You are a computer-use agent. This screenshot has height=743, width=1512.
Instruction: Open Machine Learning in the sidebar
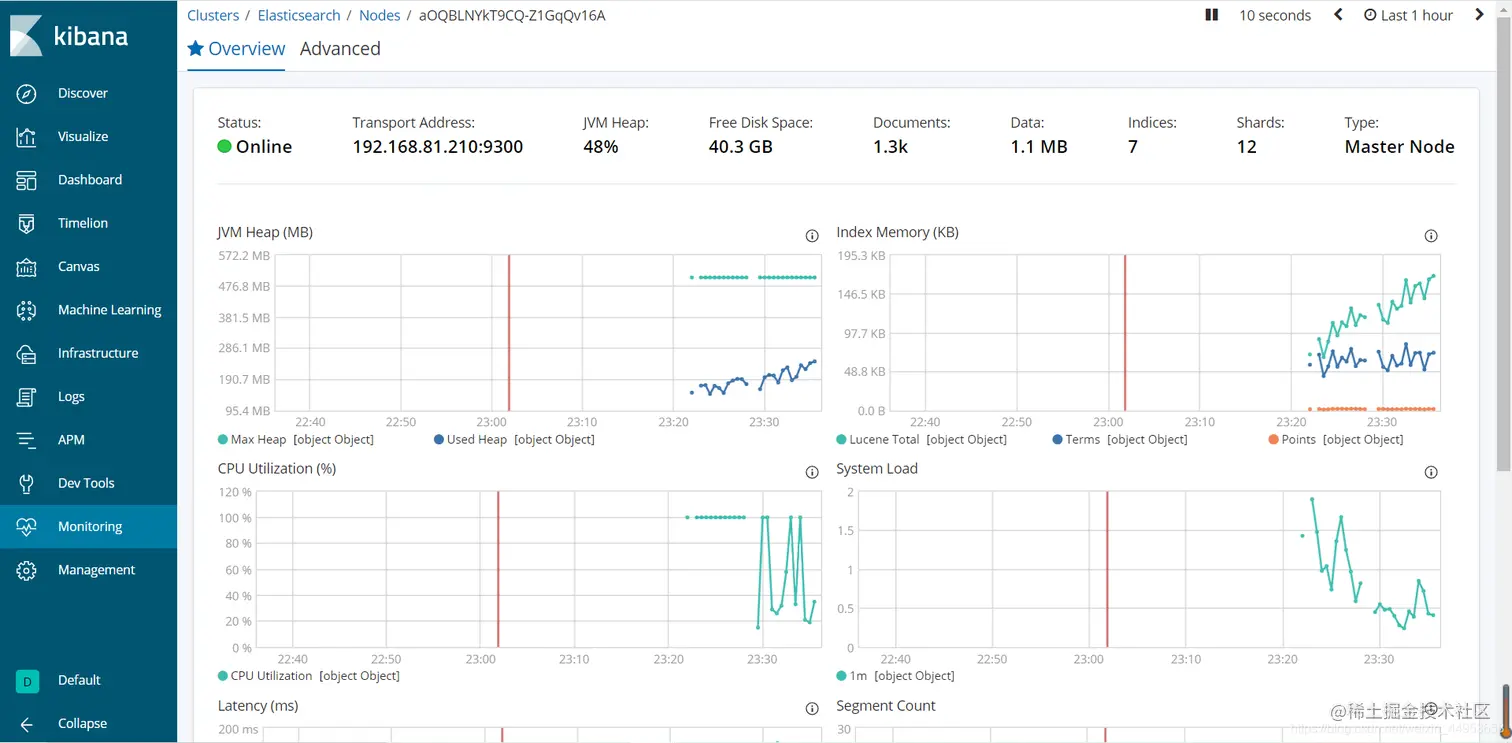tap(110, 310)
